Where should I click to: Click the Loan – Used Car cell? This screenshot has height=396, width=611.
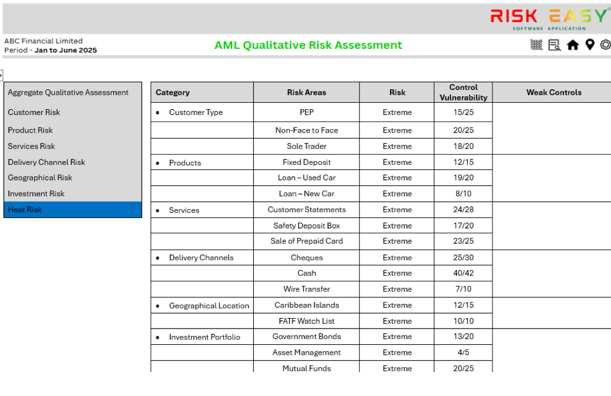point(306,178)
